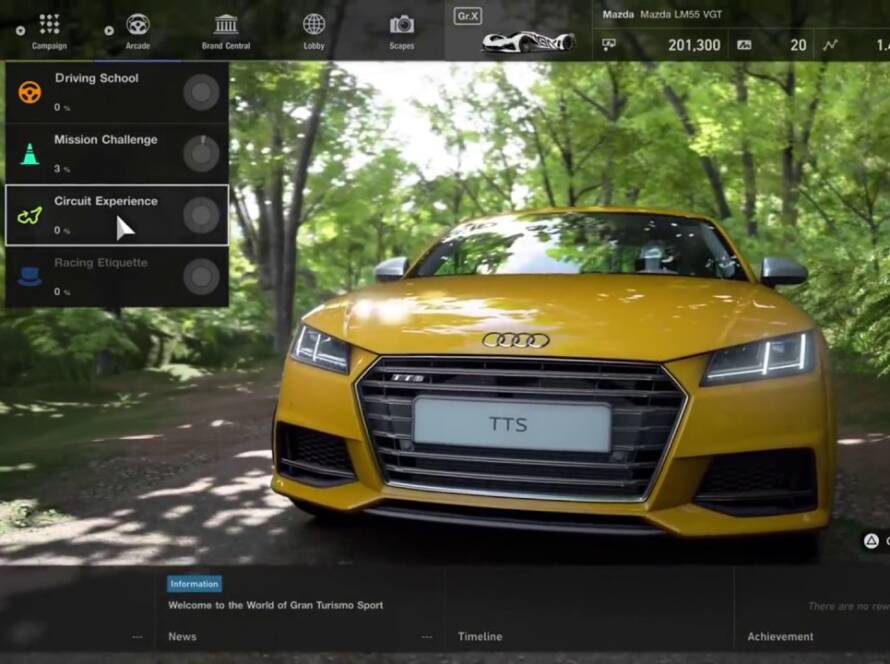This screenshot has height=664, width=890.
Task: Open the Achievement panel
Action: [780, 636]
